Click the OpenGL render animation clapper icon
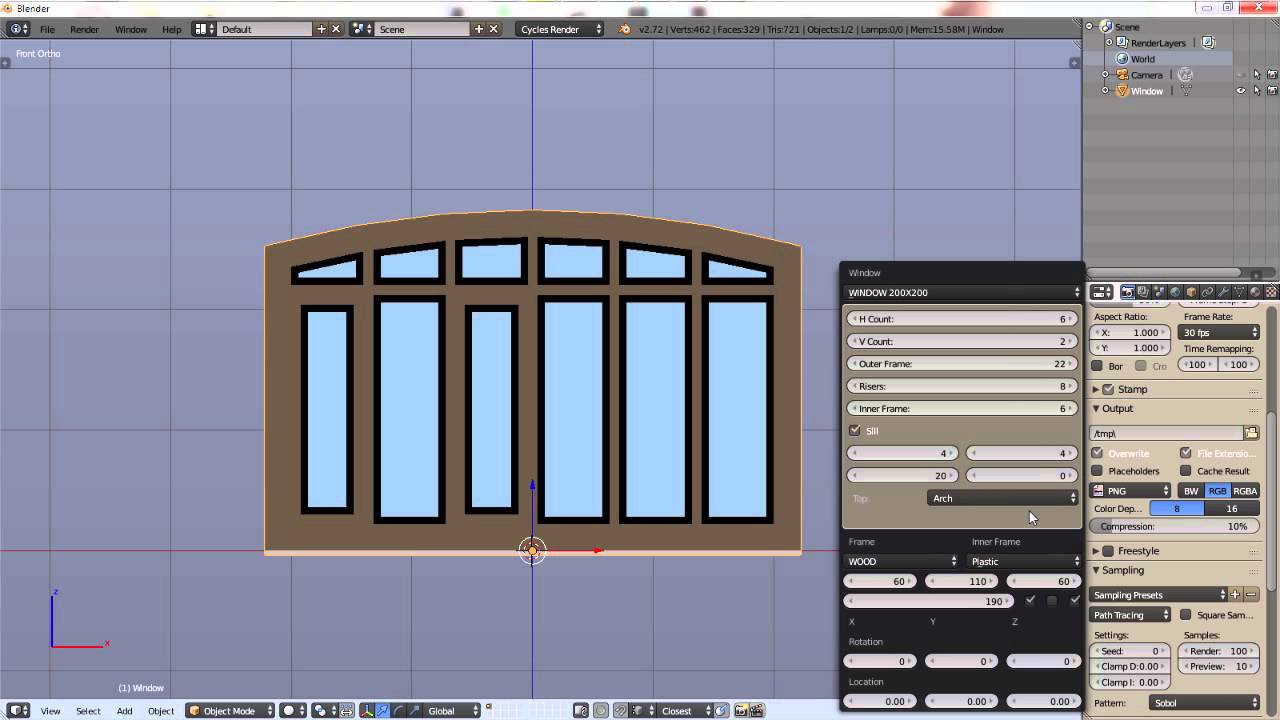Viewport: 1280px width, 720px height. (x=757, y=711)
